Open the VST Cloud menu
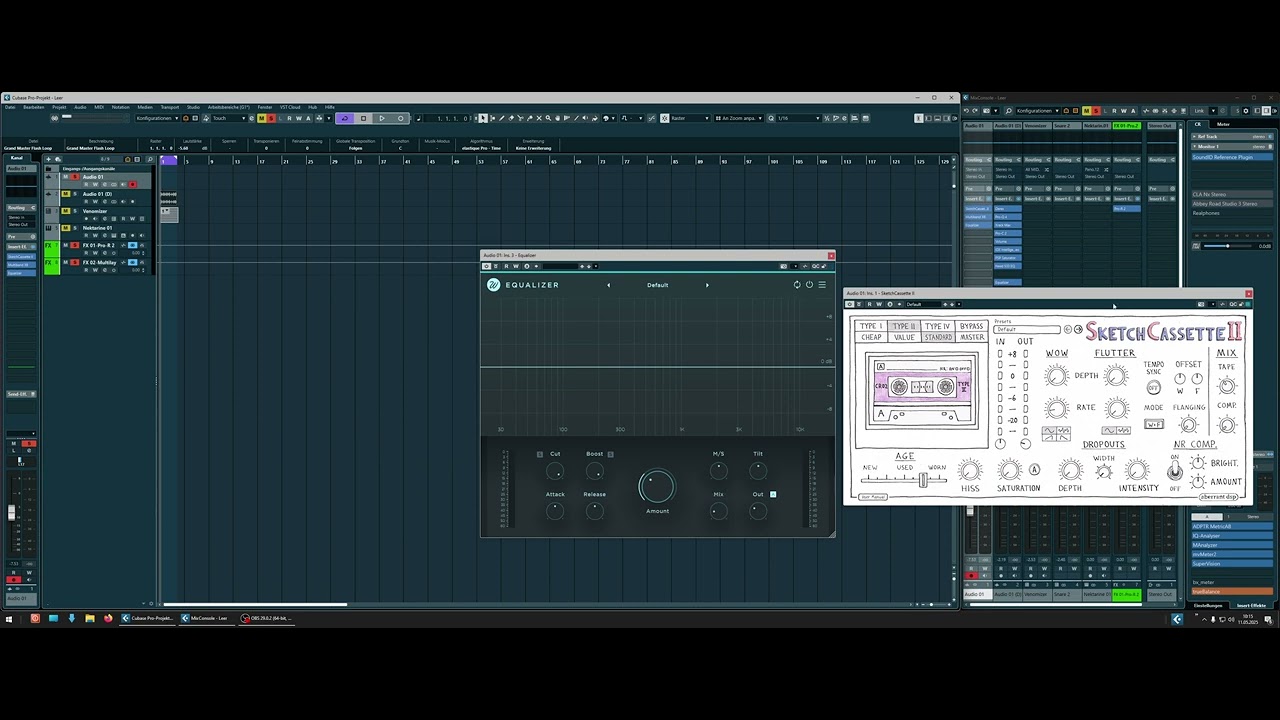 pyautogui.click(x=290, y=107)
